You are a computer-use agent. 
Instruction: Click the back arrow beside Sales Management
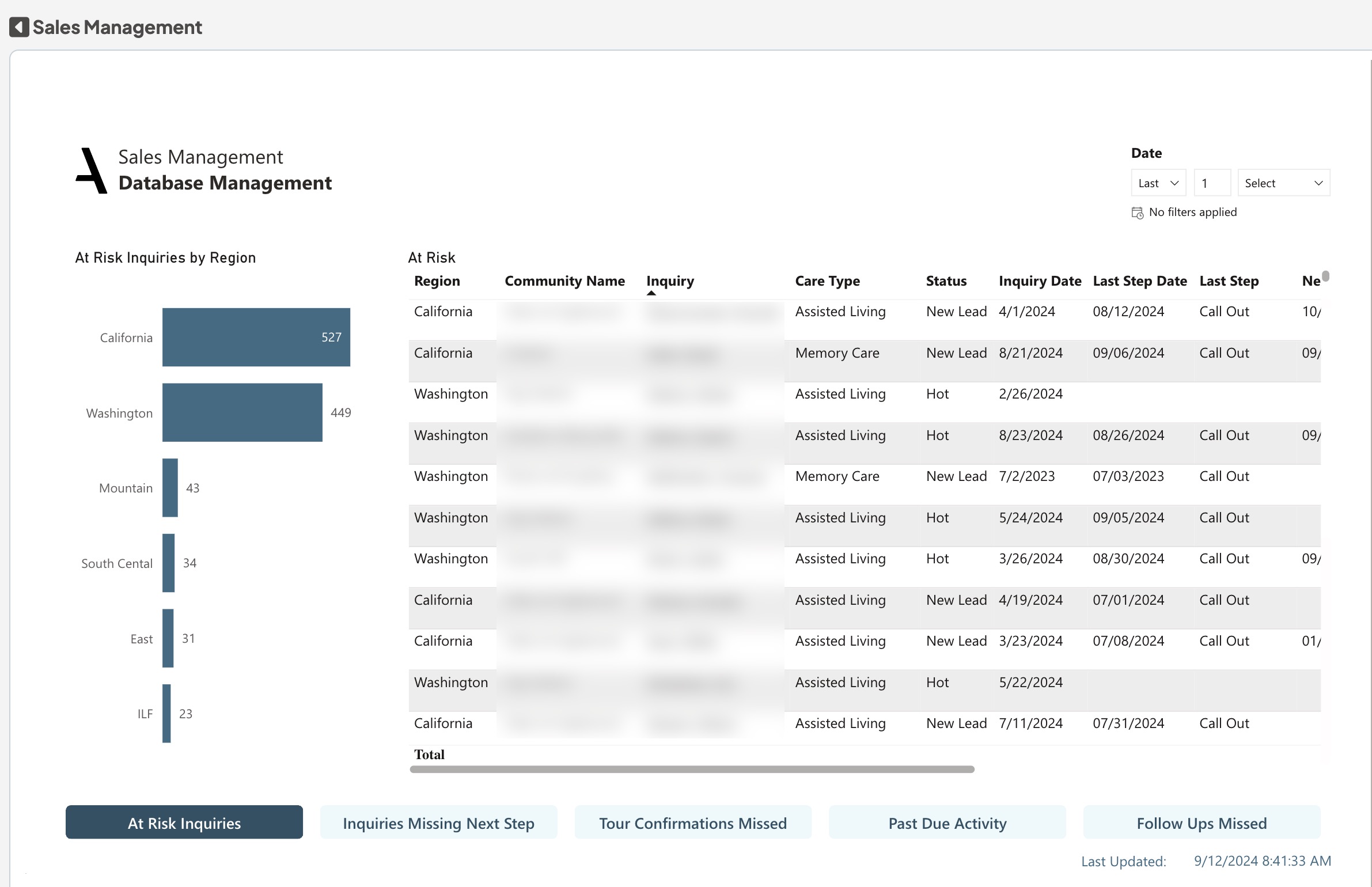click(x=19, y=27)
